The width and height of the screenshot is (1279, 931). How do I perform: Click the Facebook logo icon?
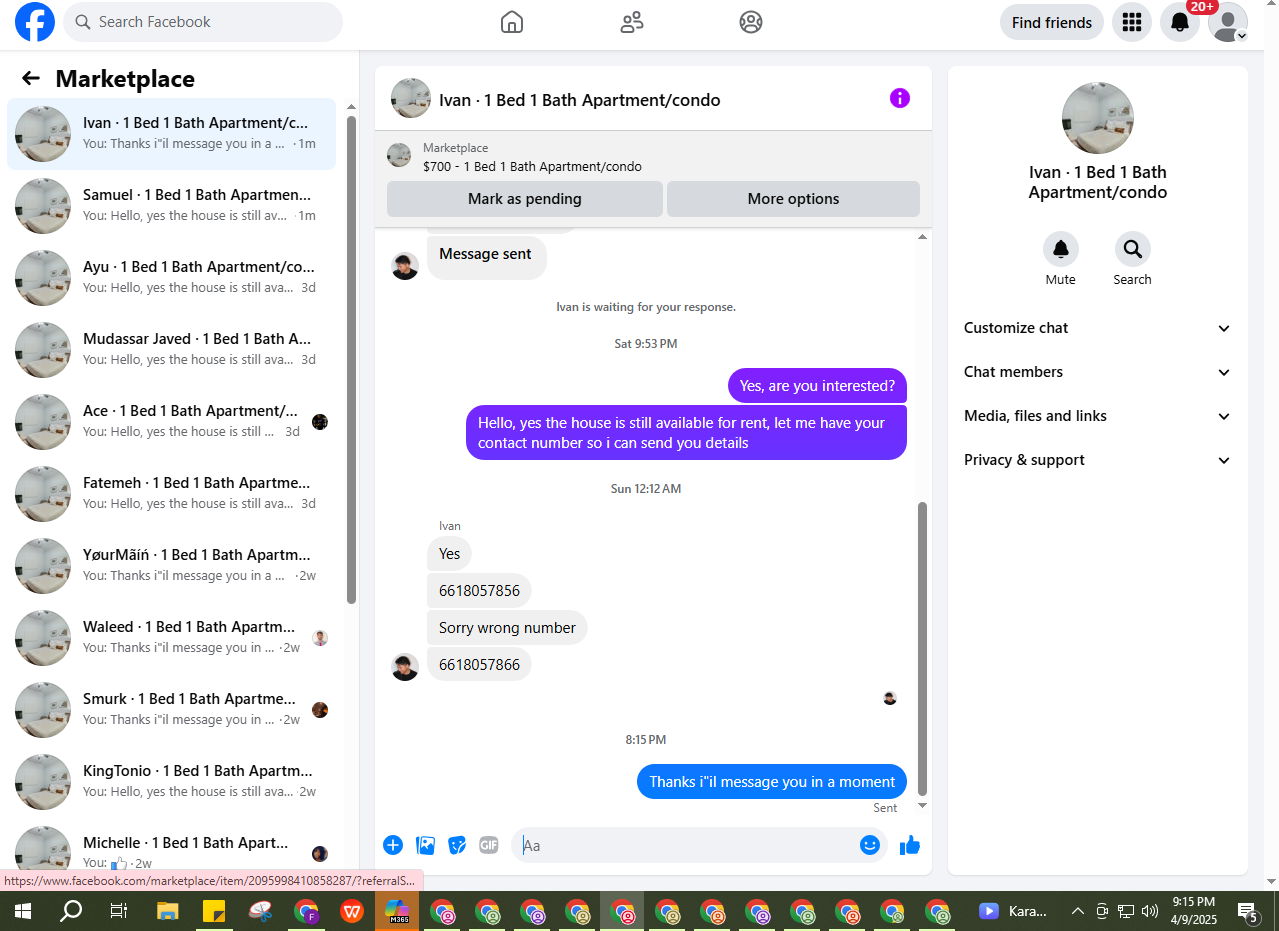click(35, 22)
